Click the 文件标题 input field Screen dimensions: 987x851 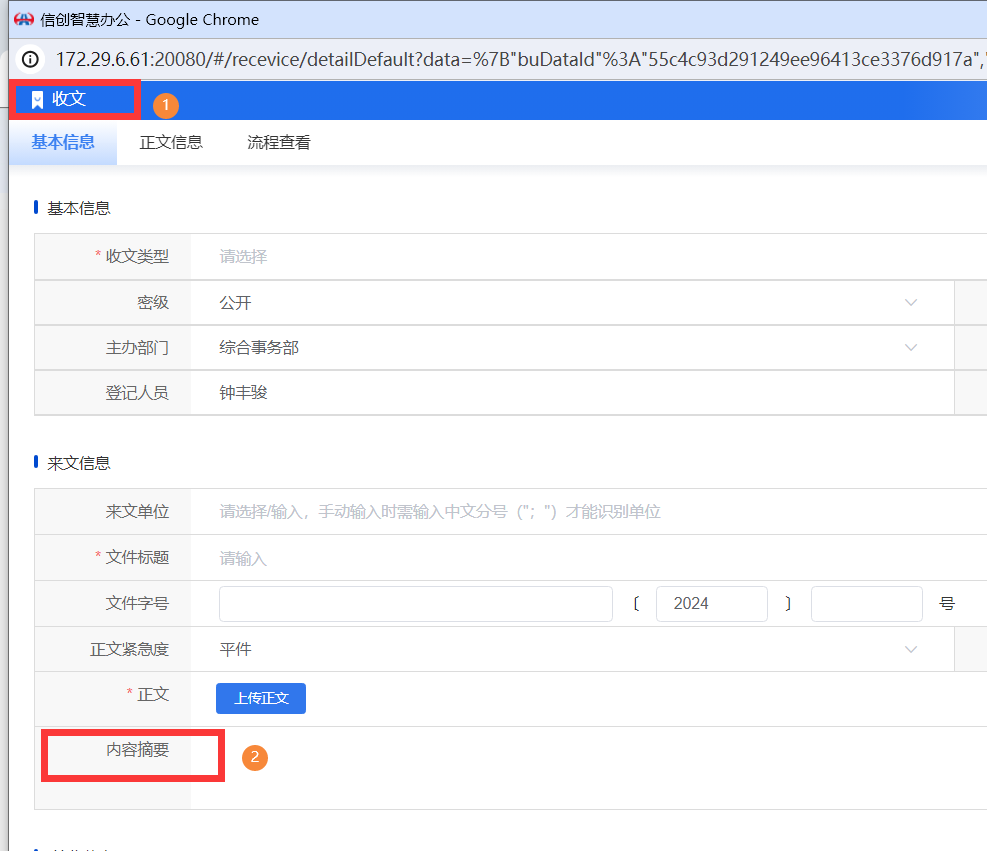[x=589, y=558]
